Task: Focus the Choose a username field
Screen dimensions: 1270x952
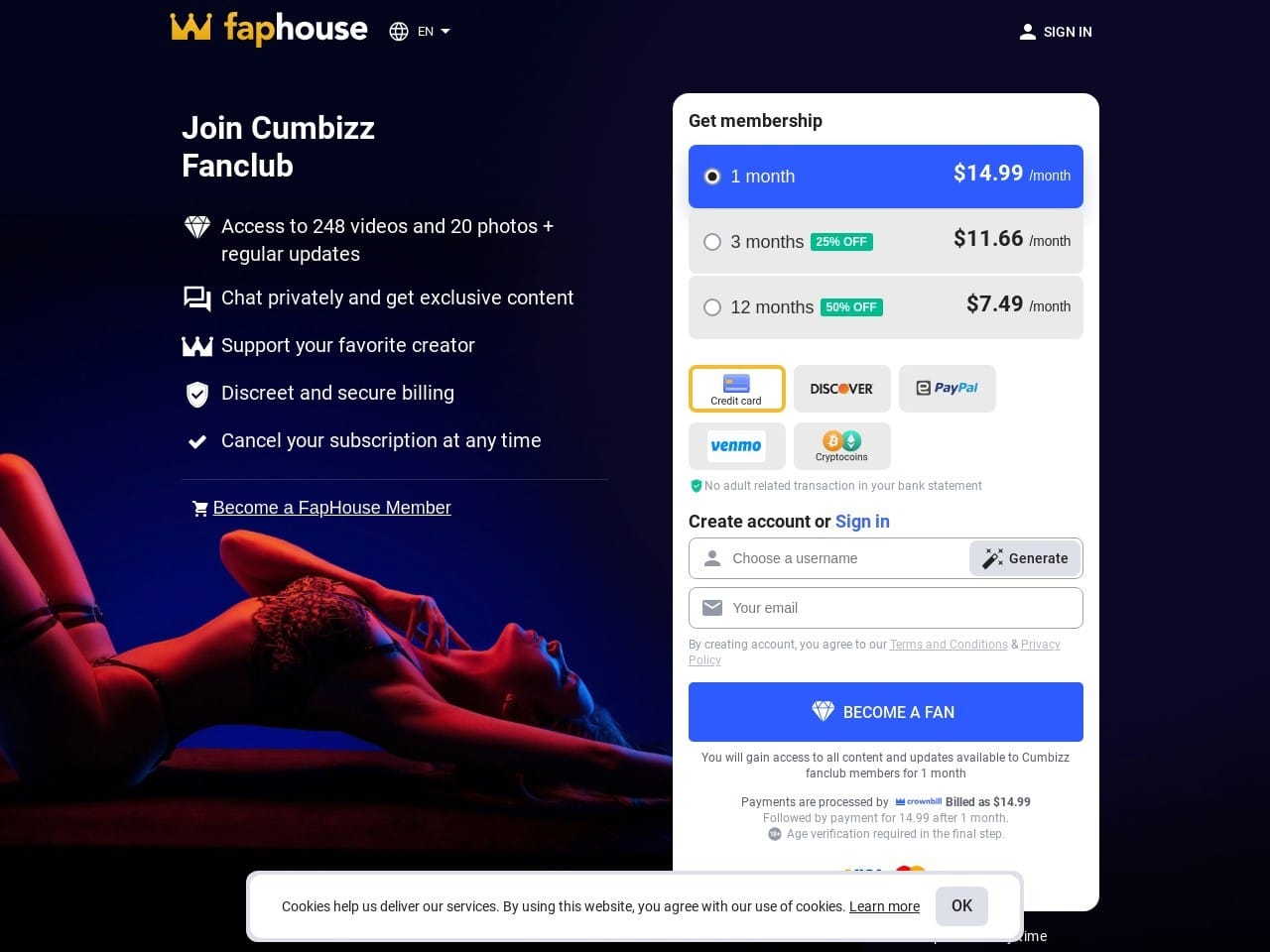Action: point(829,558)
